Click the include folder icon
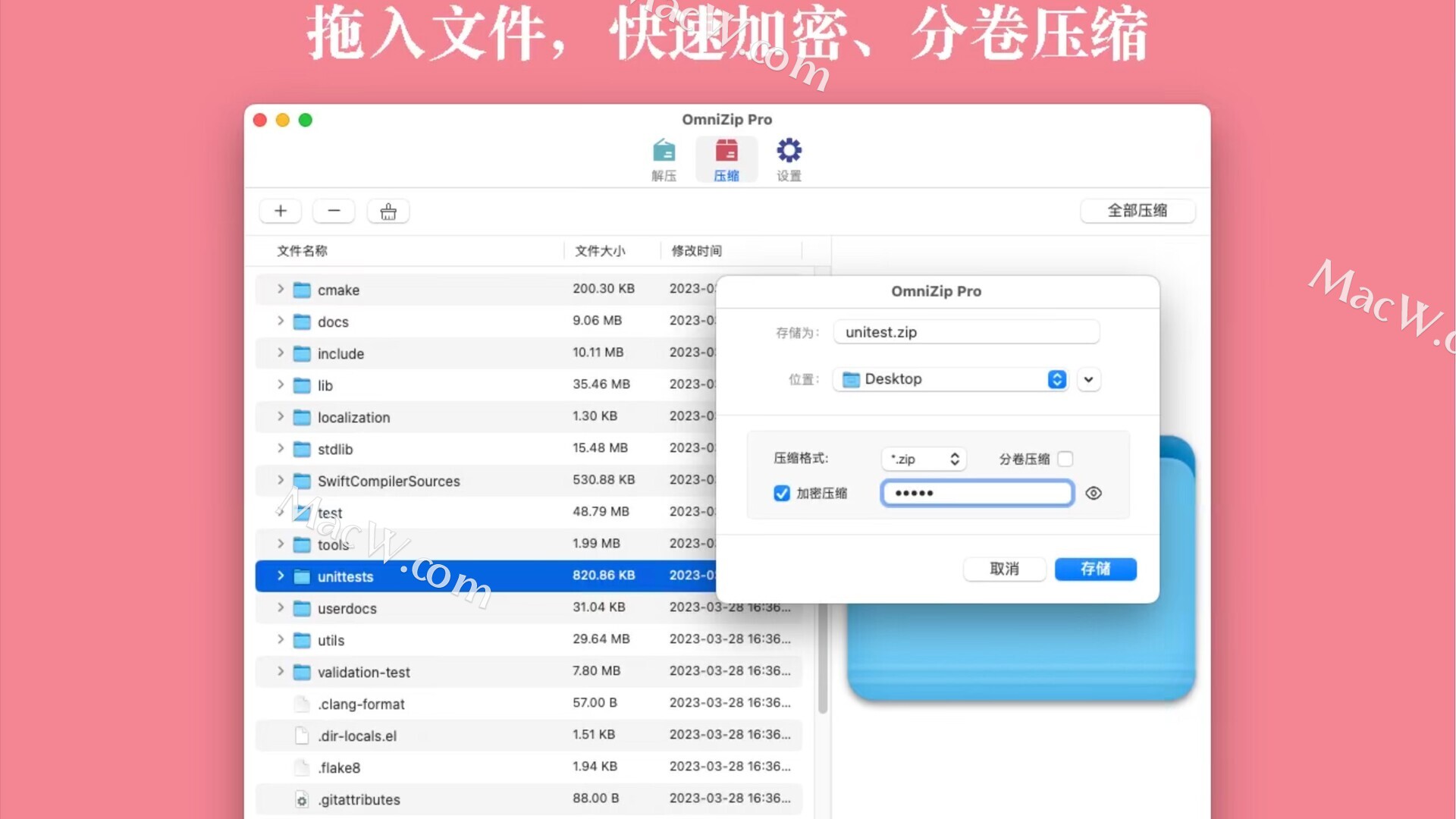Image resolution: width=1456 pixels, height=819 pixels. (302, 353)
